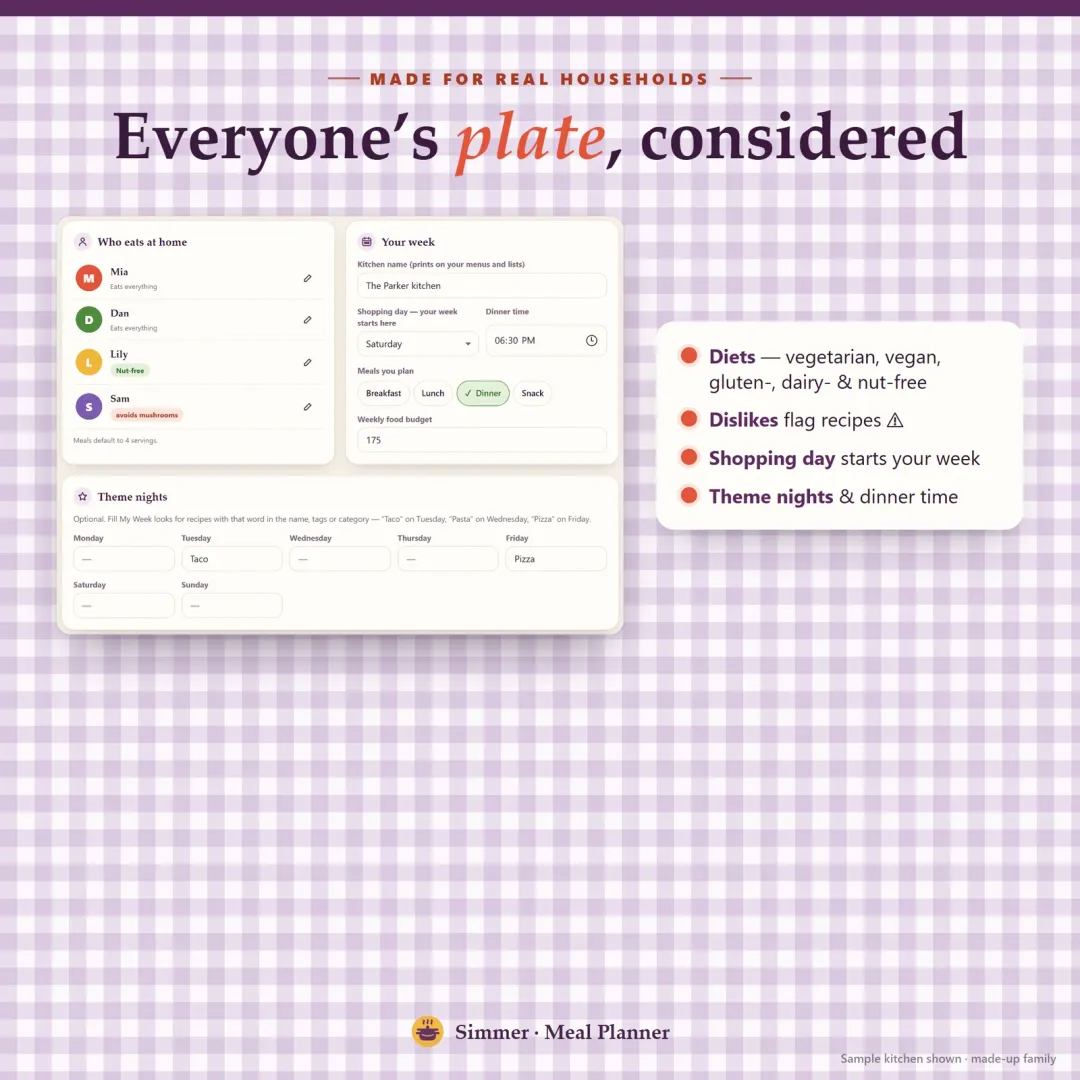Screen dimensions: 1080x1080
Task: Click the Weekly food budget field
Action: 481,440
